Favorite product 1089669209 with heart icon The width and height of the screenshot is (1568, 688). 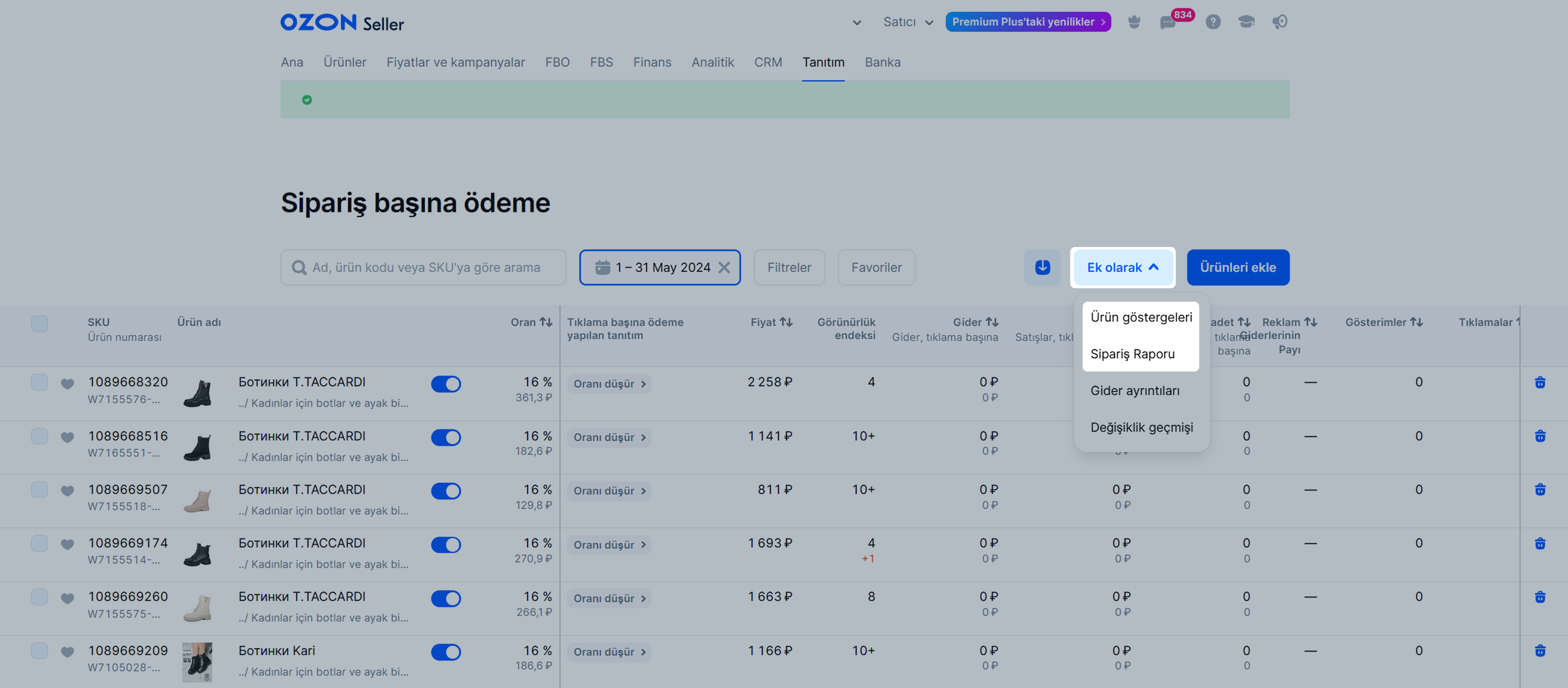pos(68,652)
